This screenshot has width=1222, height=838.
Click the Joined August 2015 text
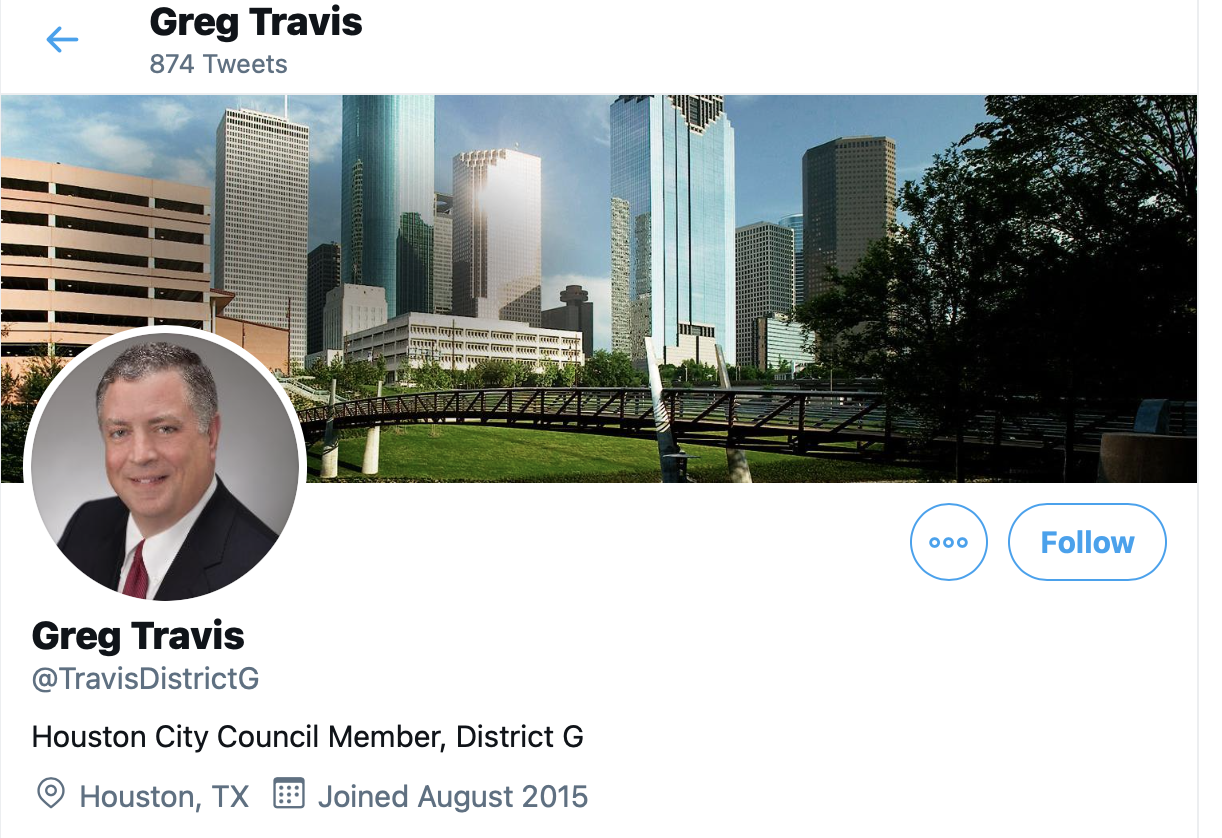point(453,797)
